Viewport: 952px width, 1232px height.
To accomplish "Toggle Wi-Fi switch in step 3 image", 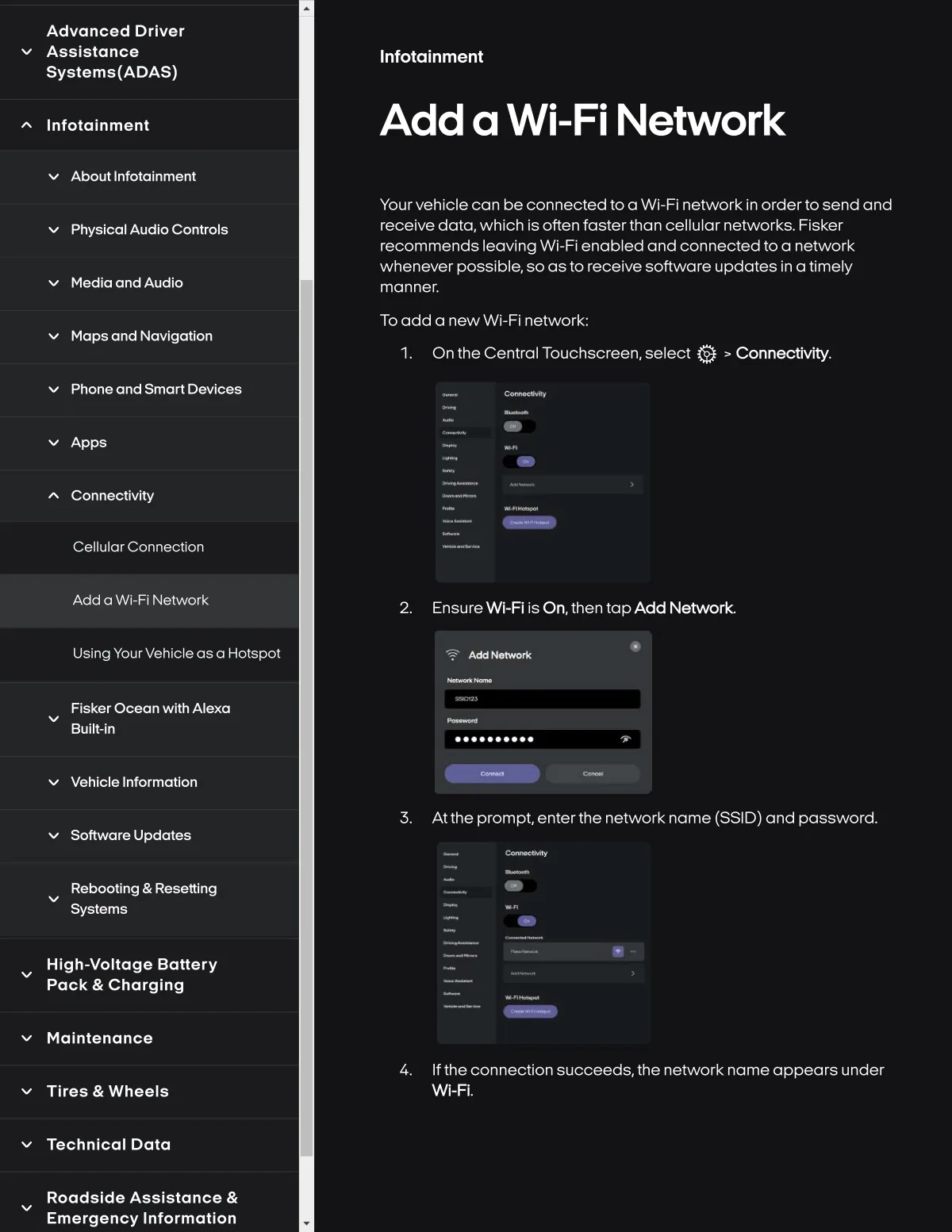I will (520, 921).
